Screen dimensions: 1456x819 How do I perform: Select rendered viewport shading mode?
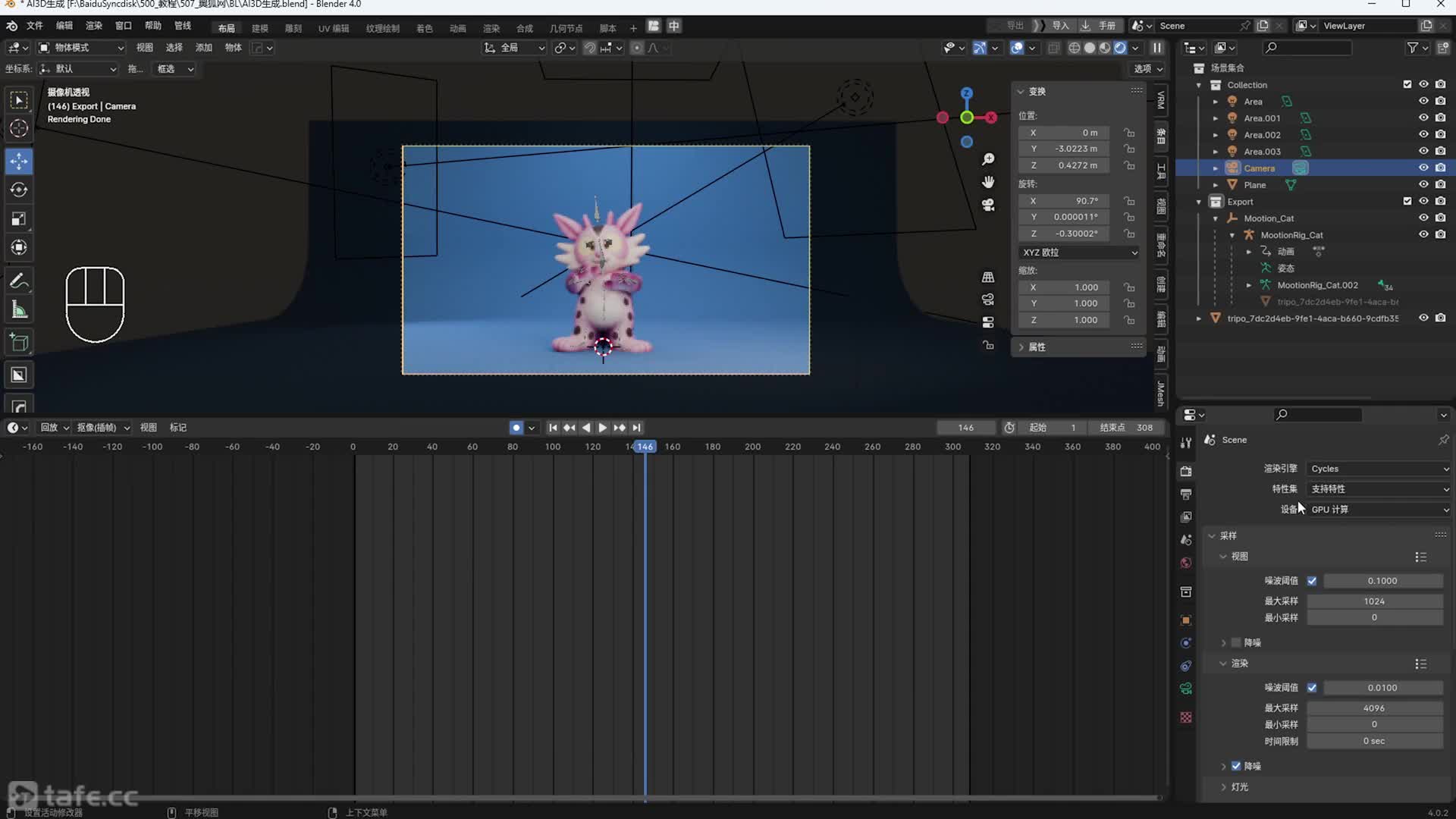(x=1120, y=48)
